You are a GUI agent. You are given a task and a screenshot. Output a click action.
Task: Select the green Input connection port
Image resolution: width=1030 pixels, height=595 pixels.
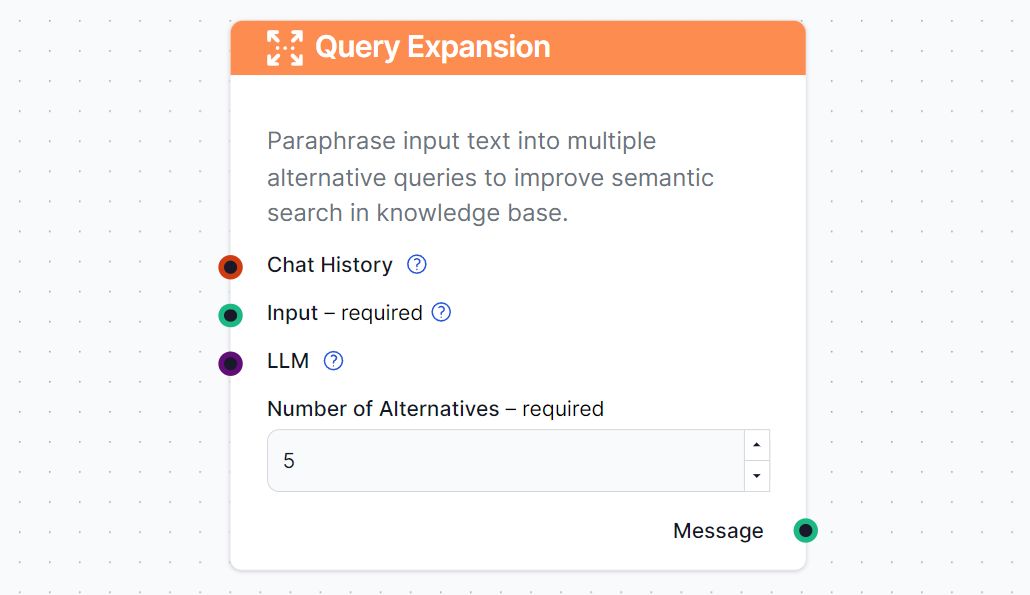tap(231, 315)
